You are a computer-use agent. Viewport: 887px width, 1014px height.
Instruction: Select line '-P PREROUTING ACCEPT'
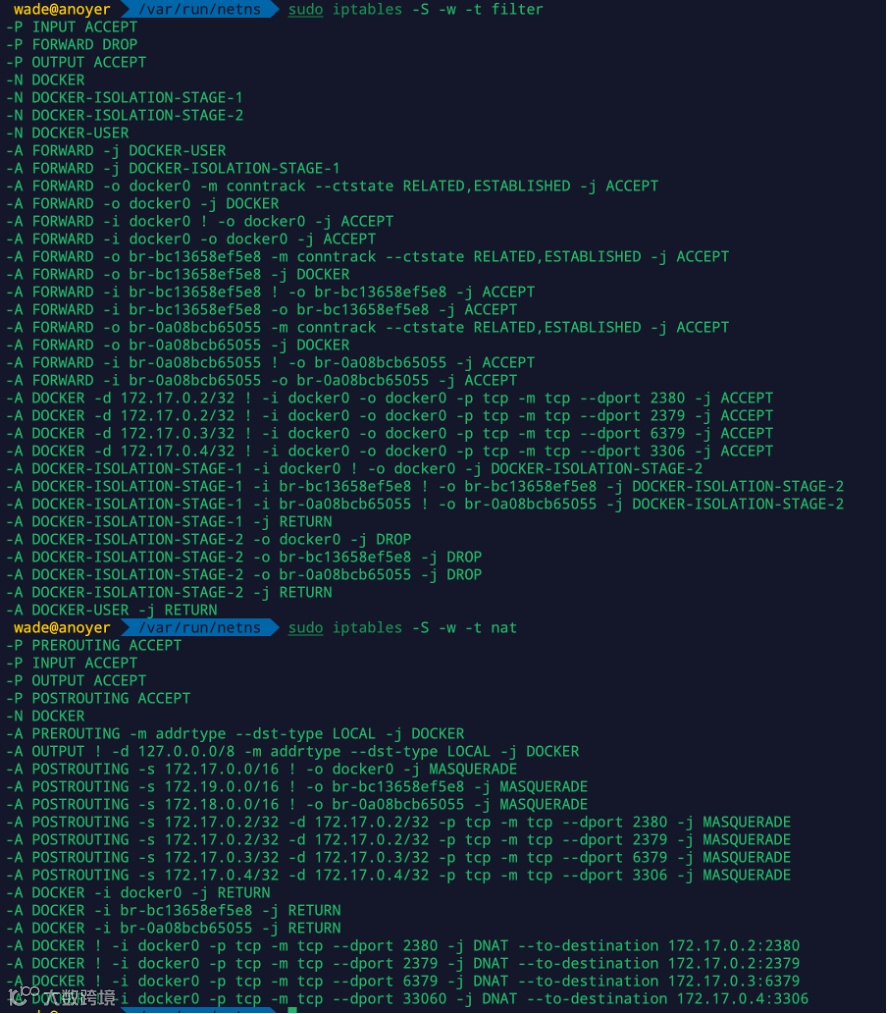[x=94, y=645]
